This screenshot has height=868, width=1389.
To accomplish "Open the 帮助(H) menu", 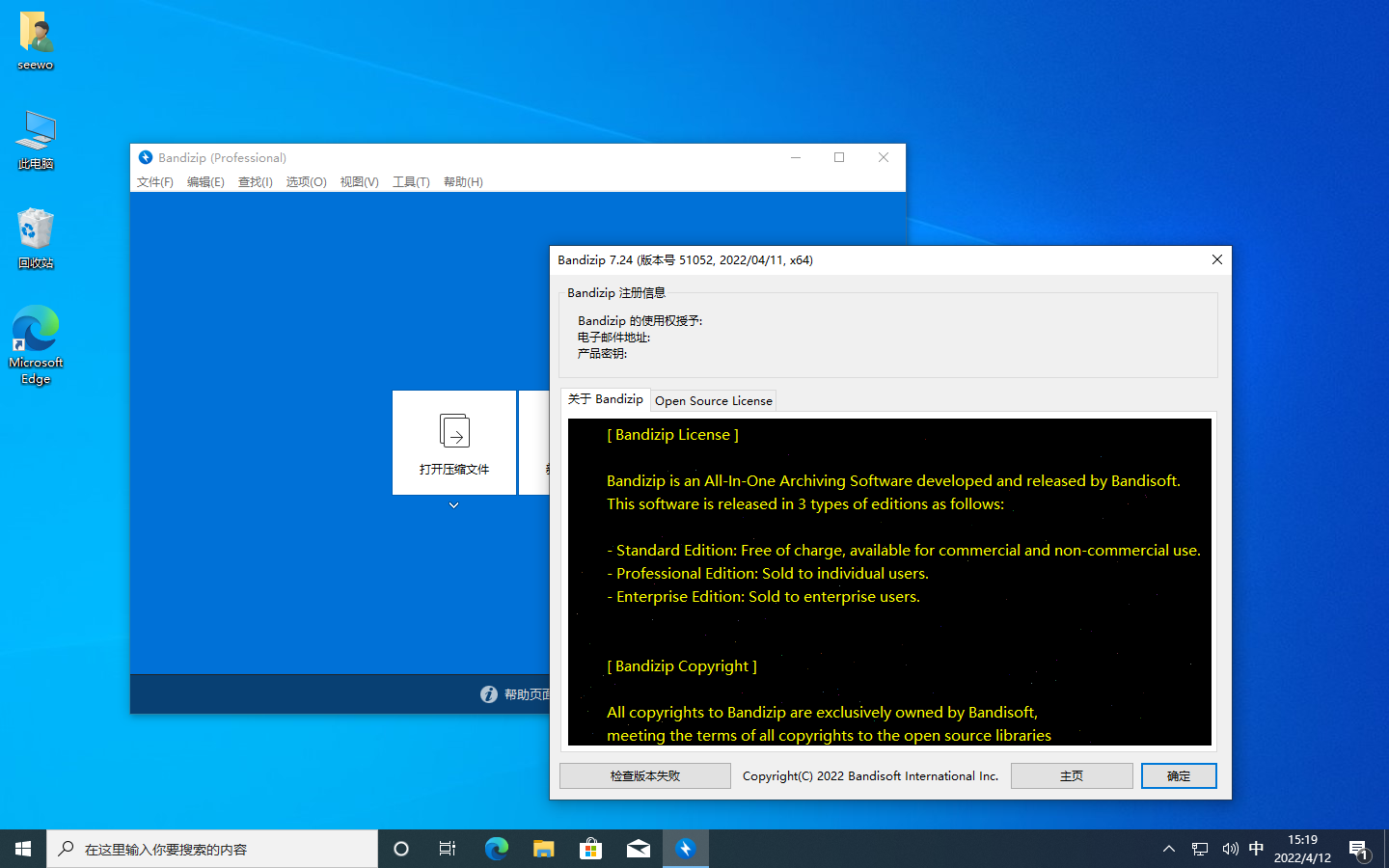I will pos(463,181).
